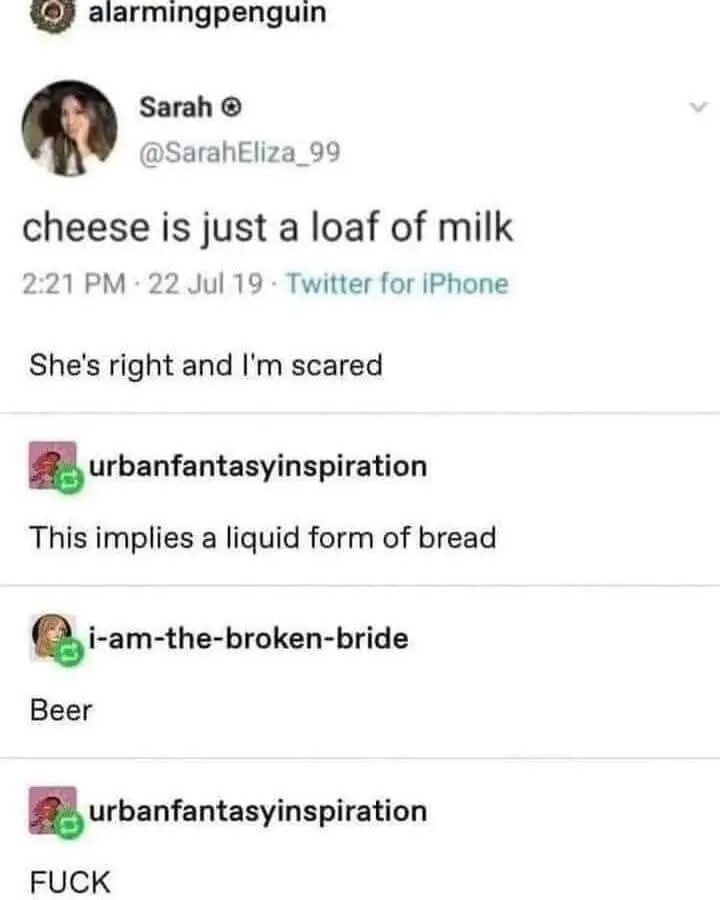Viewport: 720px width, 900px height.
Task: Open the @SarahEliza_99 handle
Action: (x=240, y=152)
